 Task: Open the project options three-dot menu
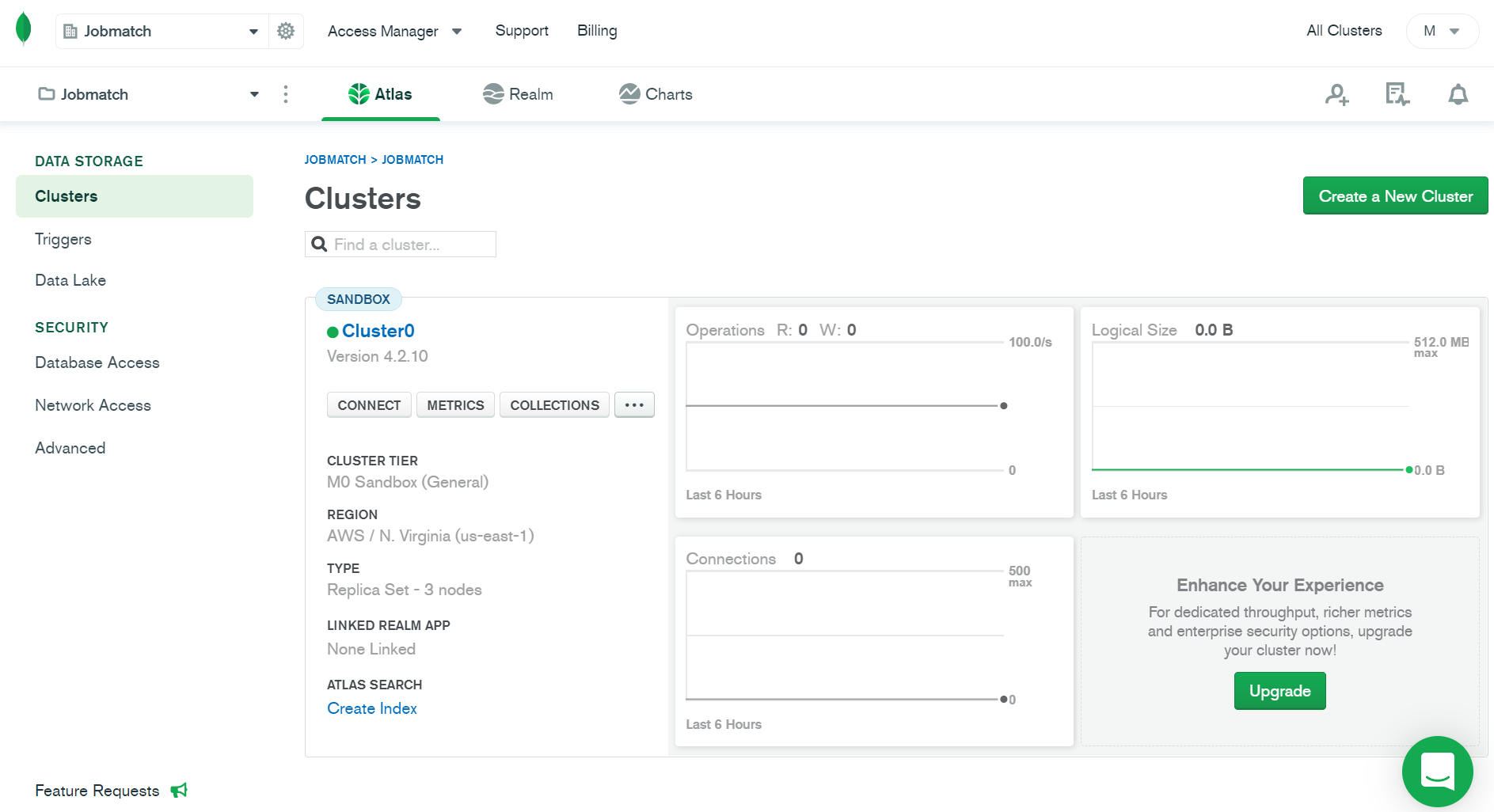tap(286, 94)
